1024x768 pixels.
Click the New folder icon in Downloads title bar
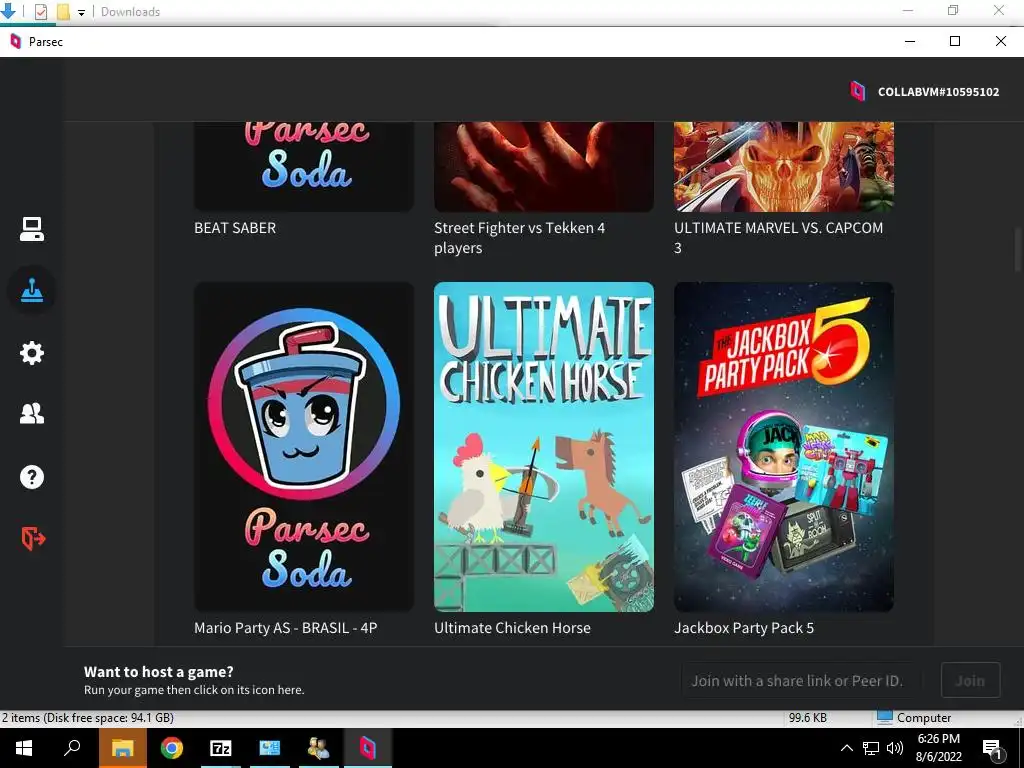click(x=63, y=12)
